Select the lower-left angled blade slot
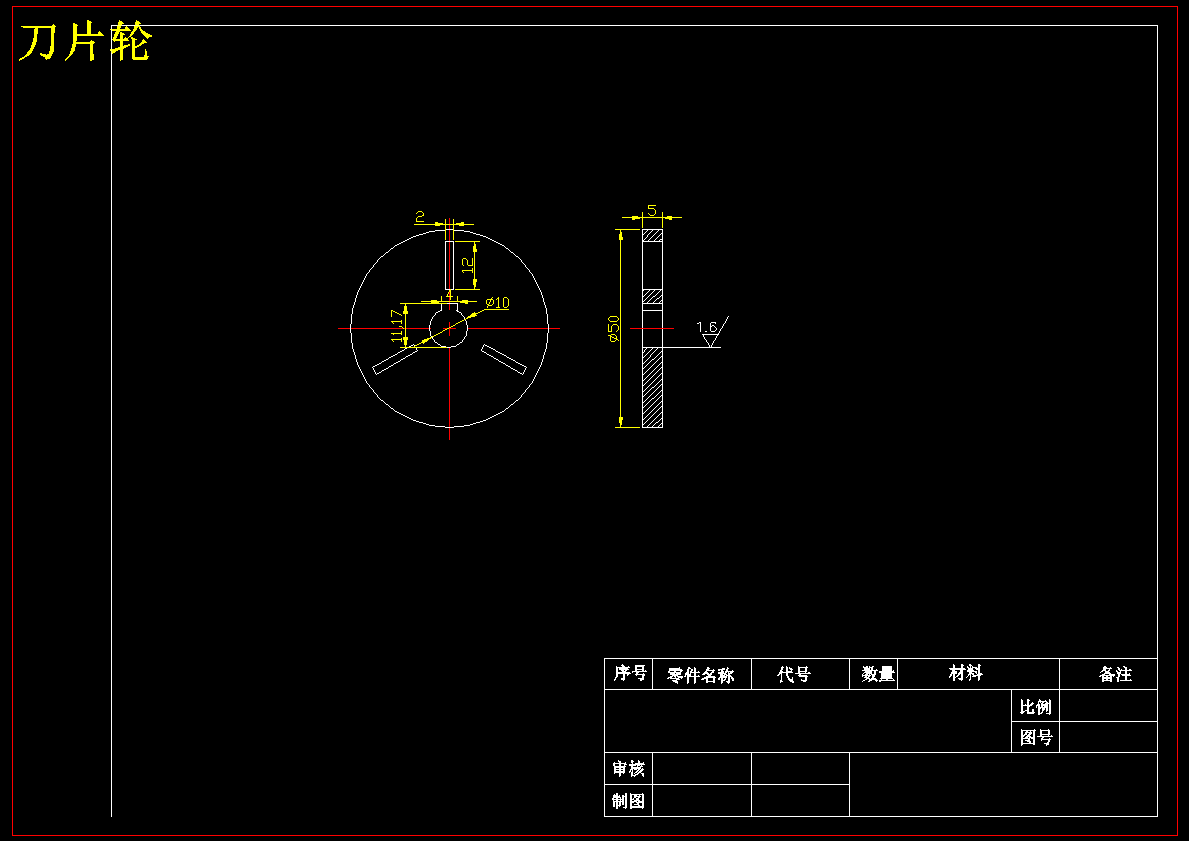This screenshot has width=1189, height=841. coord(395,360)
